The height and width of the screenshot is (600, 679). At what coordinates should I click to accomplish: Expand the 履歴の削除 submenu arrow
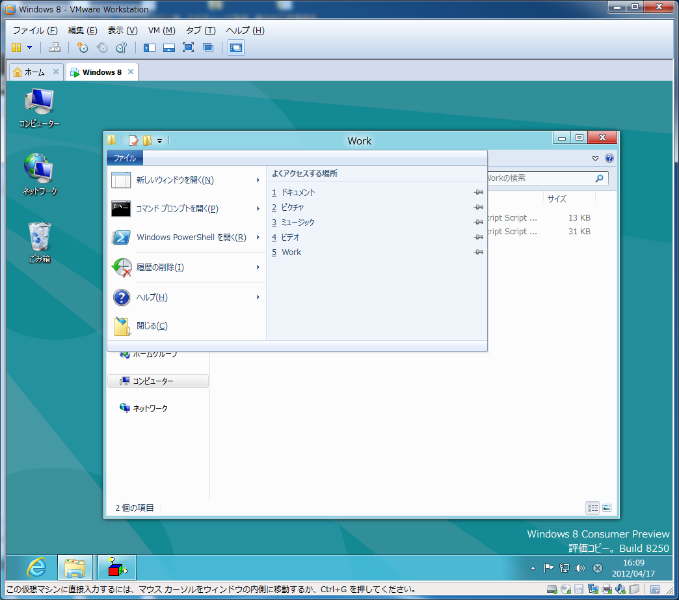[258, 268]
